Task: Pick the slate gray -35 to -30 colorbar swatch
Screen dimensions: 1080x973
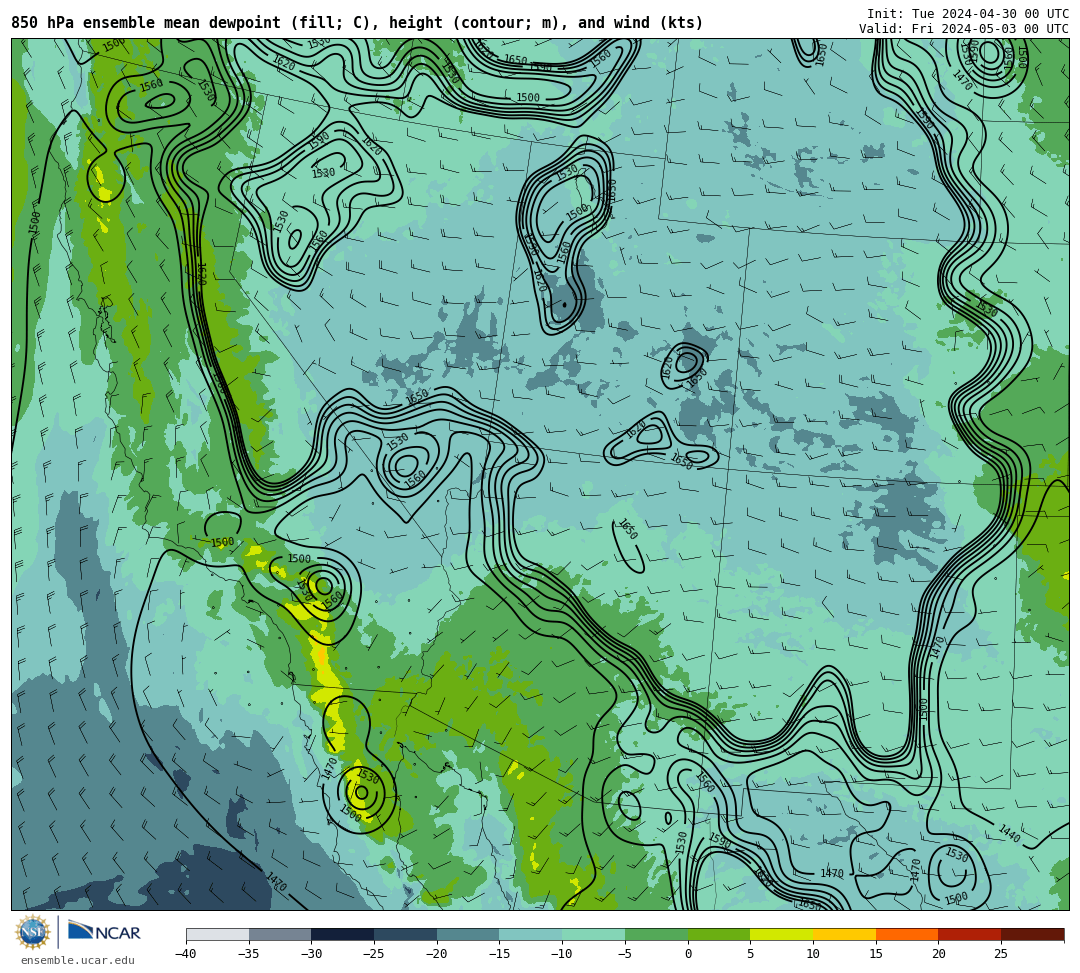Action: [280, 934]
